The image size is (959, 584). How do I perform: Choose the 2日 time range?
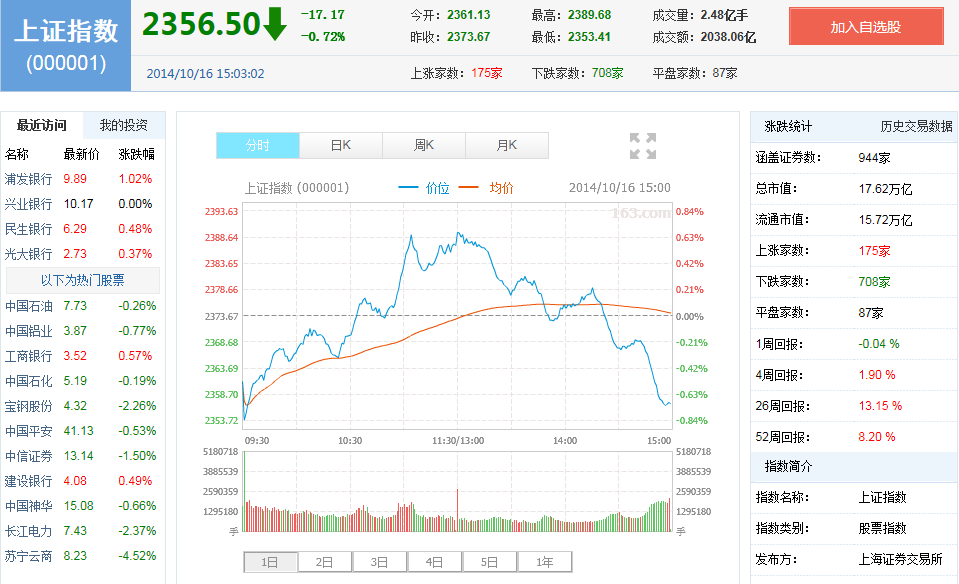(324, 562)
